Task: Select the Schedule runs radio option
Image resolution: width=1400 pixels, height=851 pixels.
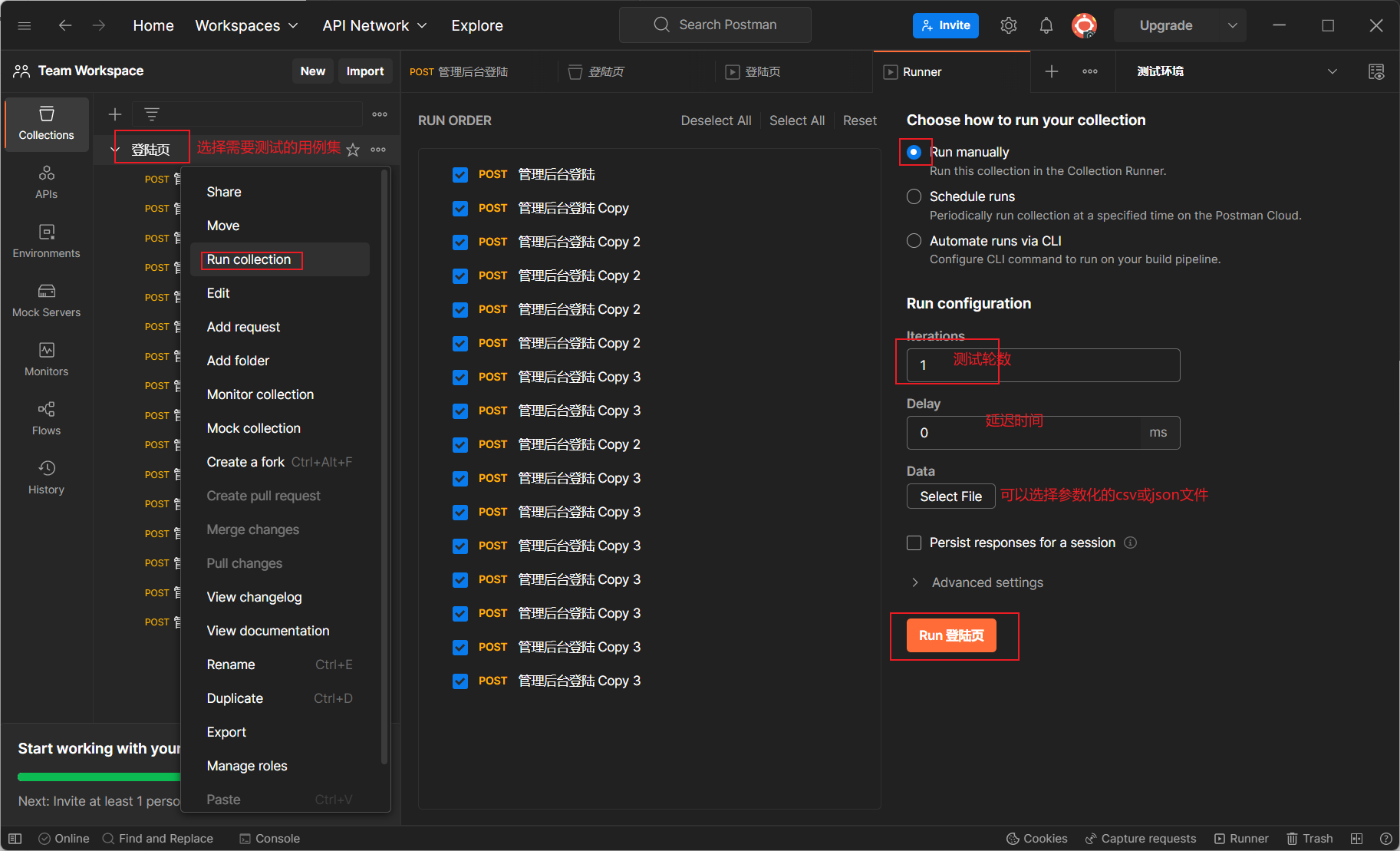Action: [x=914, y=196]
